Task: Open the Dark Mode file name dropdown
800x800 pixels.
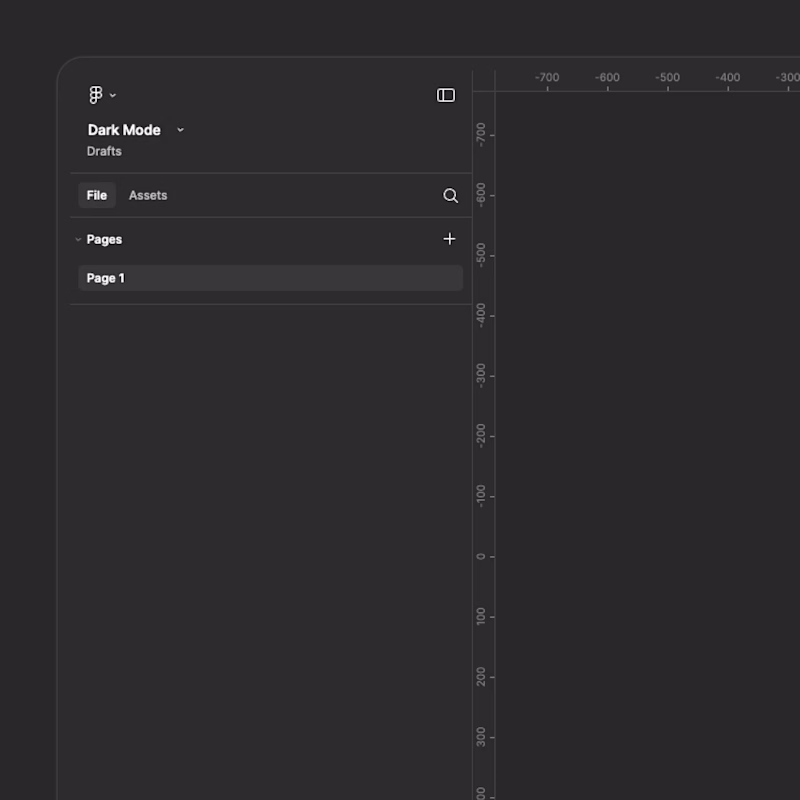Action: tap(180, 130)
